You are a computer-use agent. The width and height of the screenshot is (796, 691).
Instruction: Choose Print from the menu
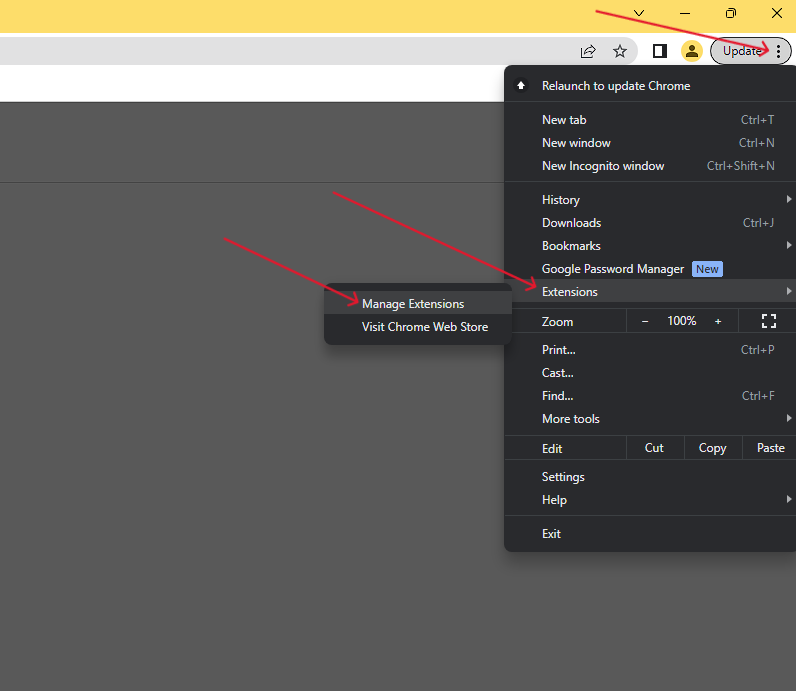(650, 350)
